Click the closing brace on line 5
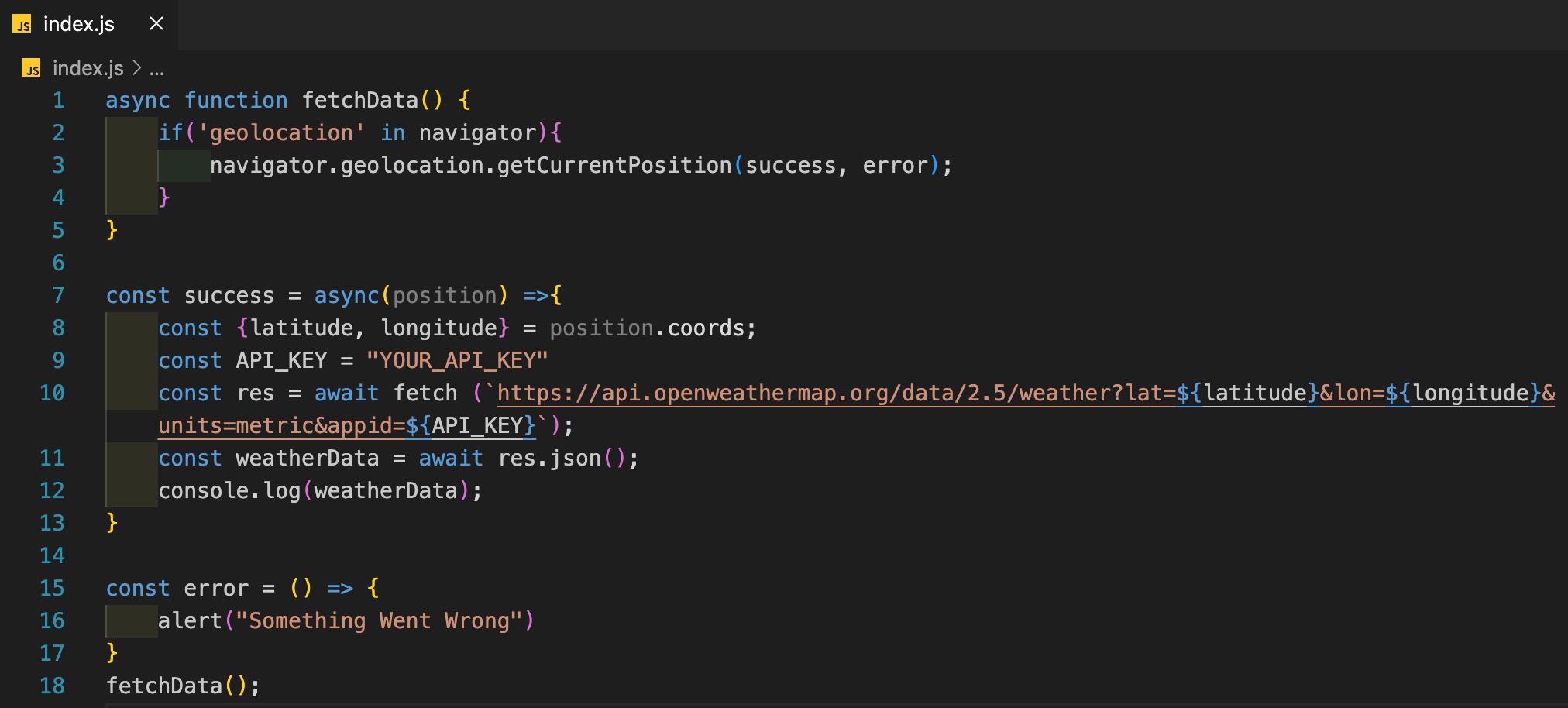This screenshot has height=708, width=1568. pos(112,231)
